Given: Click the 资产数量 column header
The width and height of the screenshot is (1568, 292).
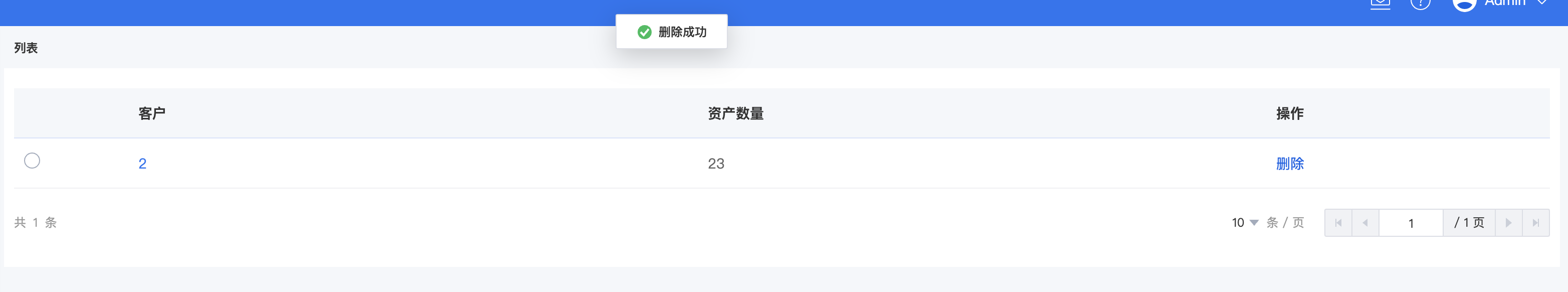Looking at the screenshot, I should pos(735,113).
